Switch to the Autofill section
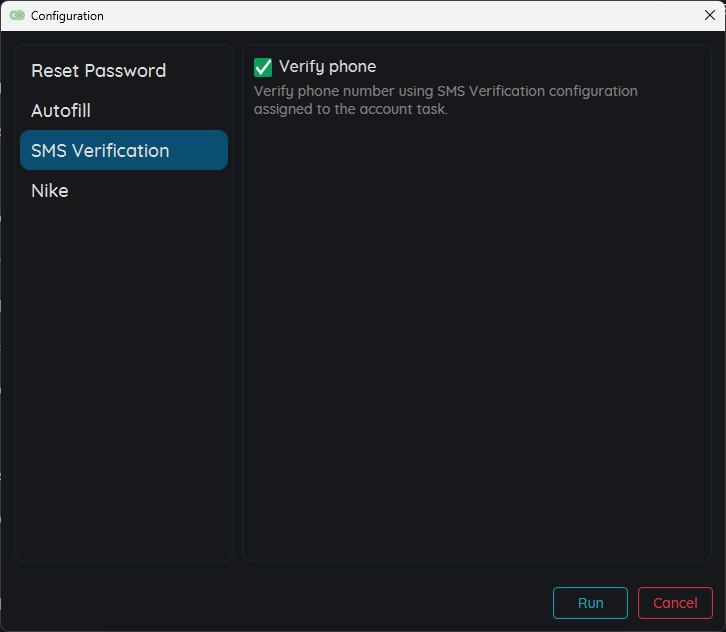Screen dimensions: 726x632 pos(61,111)
